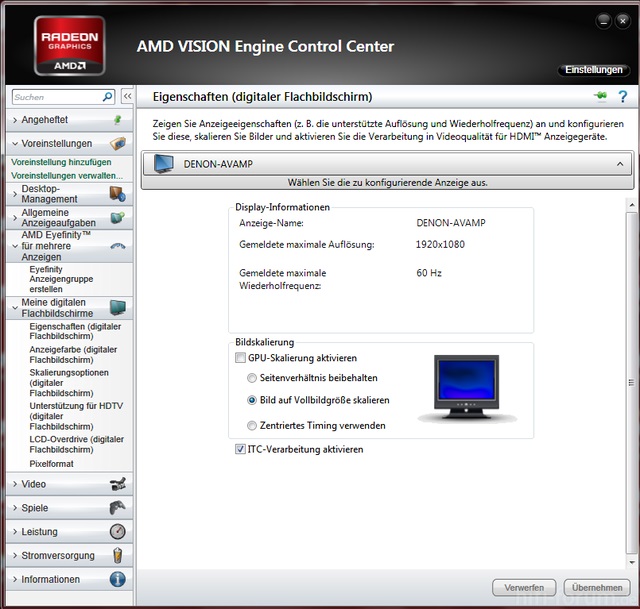Open Unterstützung für HDTV page
640x609 pixels.
coord(76,416)
